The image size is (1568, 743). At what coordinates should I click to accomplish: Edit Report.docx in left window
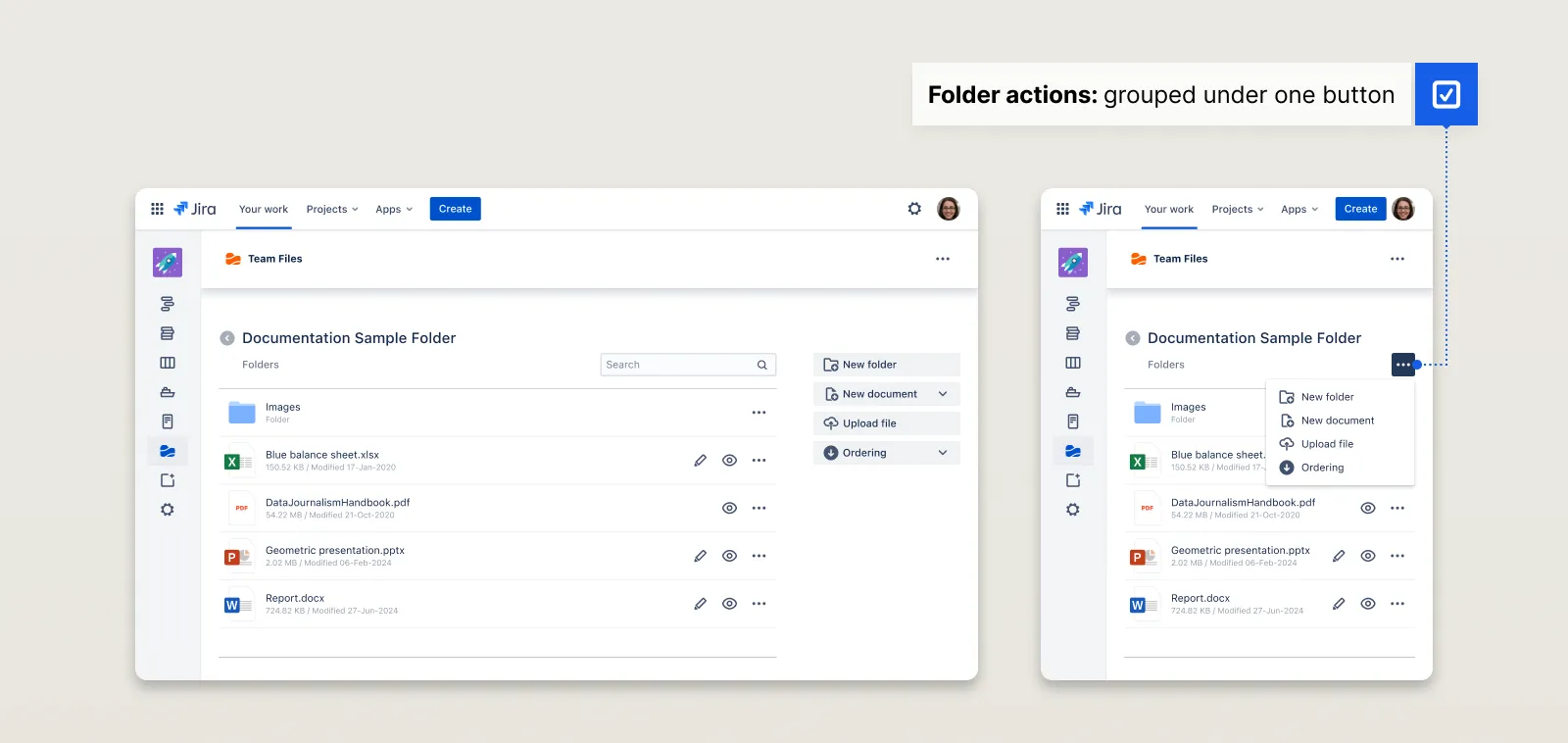[700, 604]
